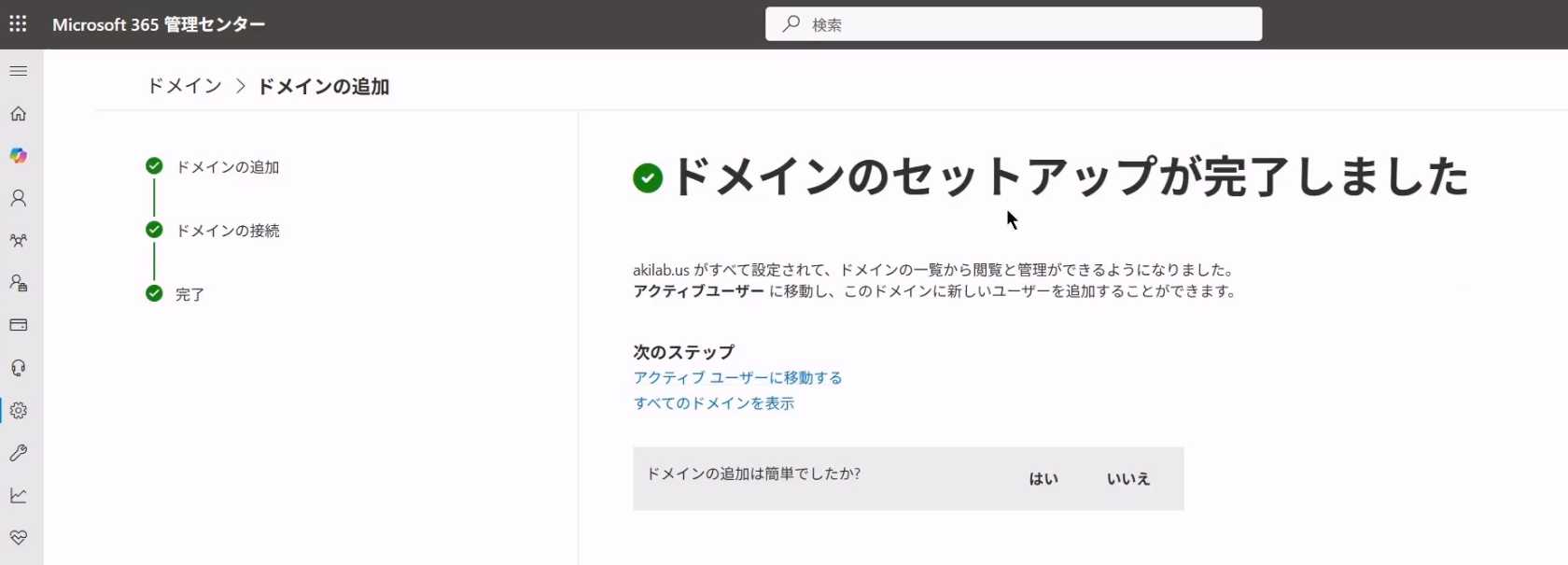Image resolution: width=1568 pixels, height=565 pixels.
Task: Open アクティブ ユーザーに移動する link
Action: click(x=737, y=377)
